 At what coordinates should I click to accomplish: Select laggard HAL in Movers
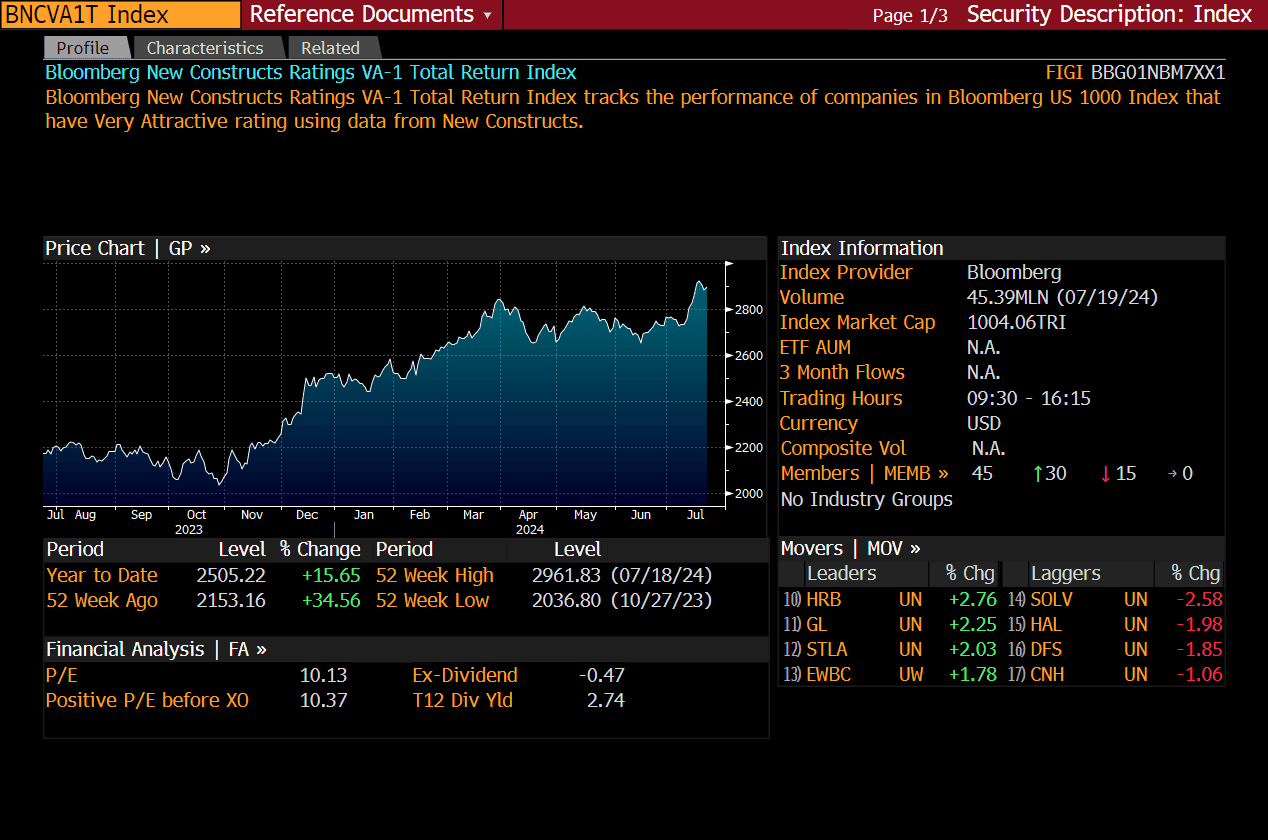1046,624
